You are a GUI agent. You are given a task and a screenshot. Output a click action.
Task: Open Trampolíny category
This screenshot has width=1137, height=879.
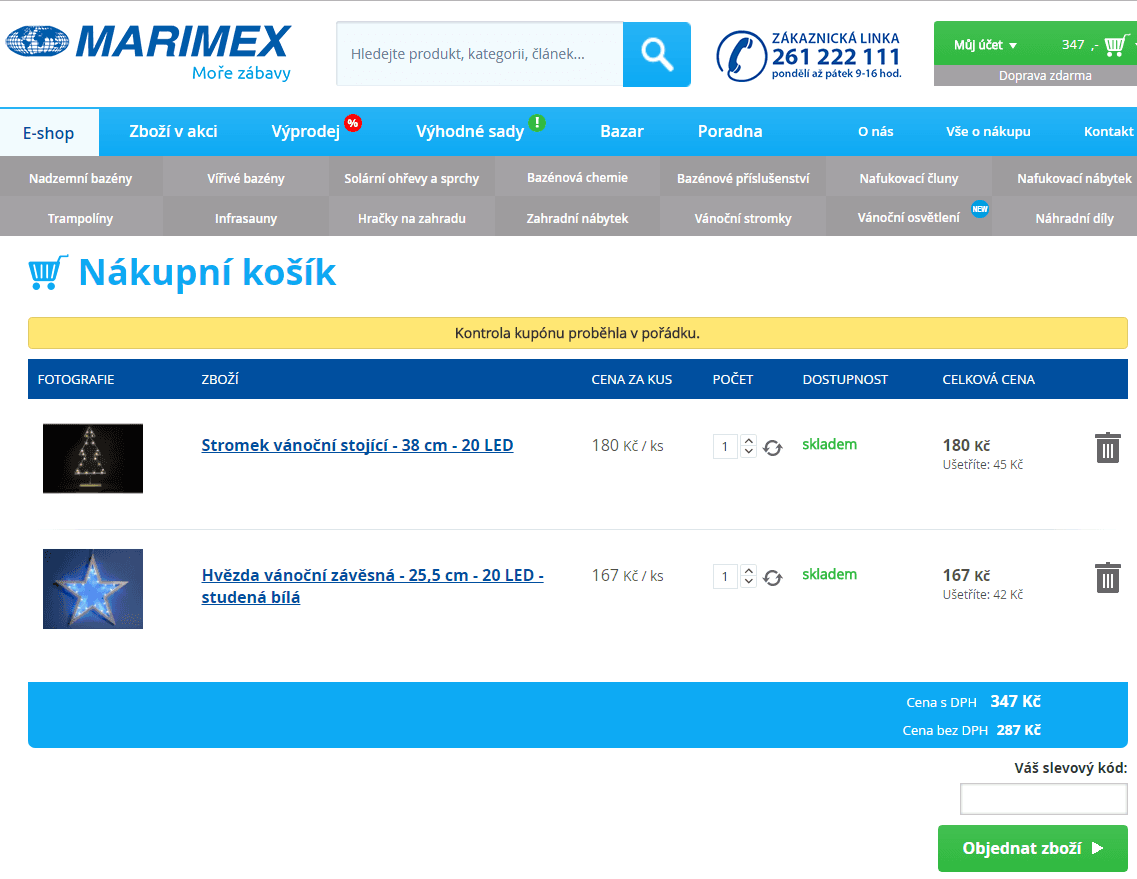coord(80,218)
